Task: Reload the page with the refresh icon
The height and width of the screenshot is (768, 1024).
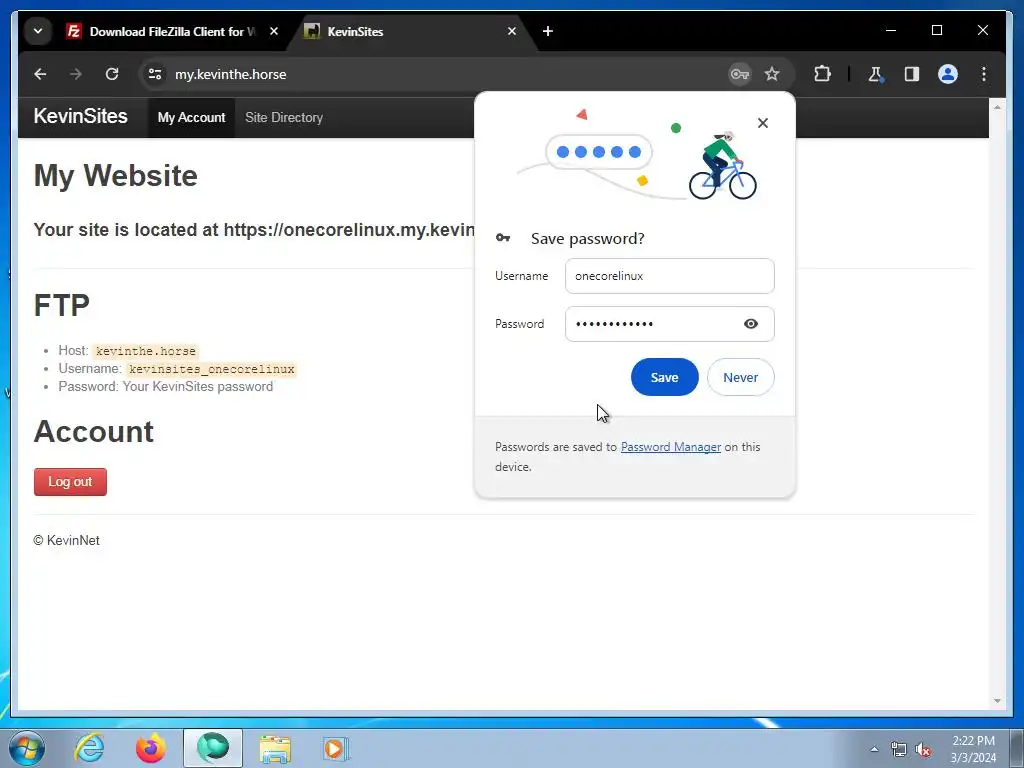Action: (x=112, y=74)
